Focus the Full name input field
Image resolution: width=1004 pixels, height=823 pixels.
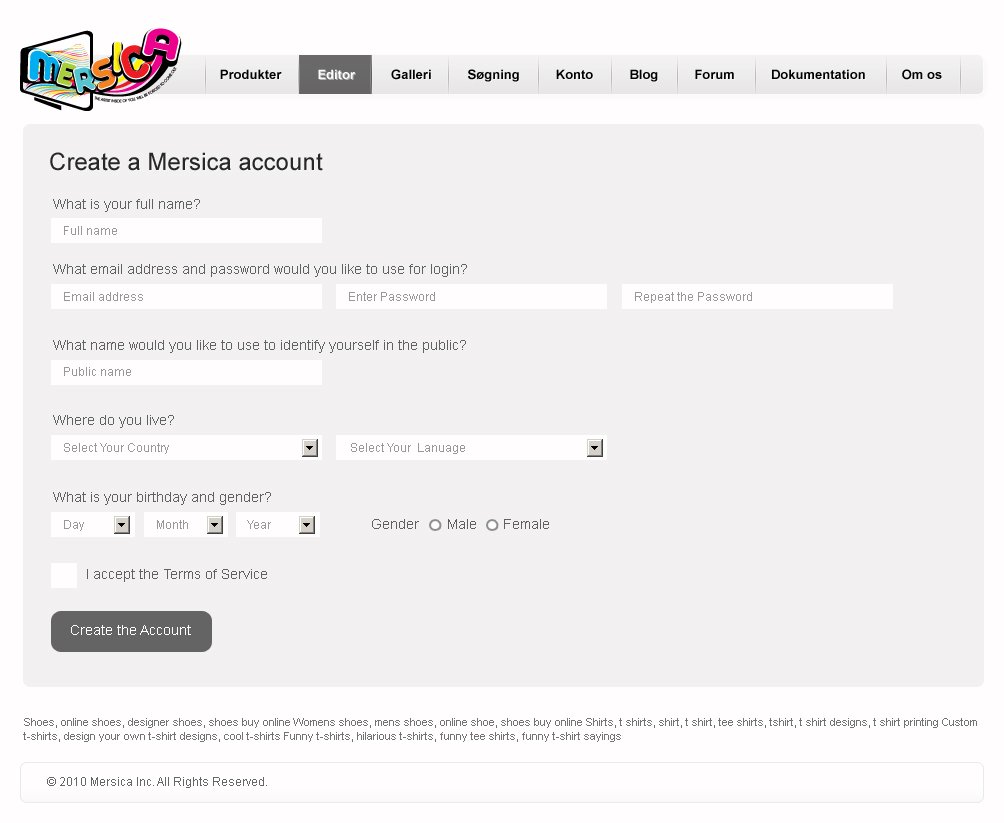coord(186,231)
